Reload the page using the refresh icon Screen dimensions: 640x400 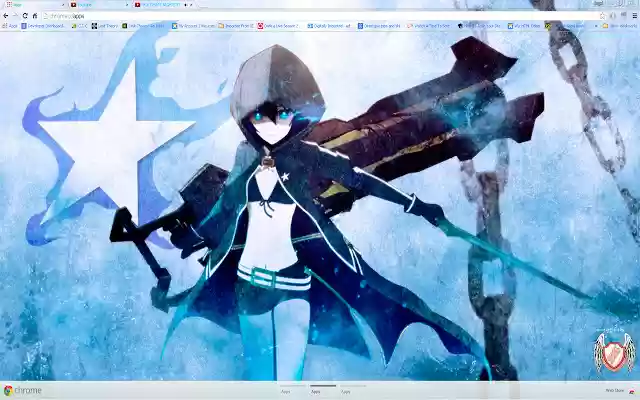25,16
